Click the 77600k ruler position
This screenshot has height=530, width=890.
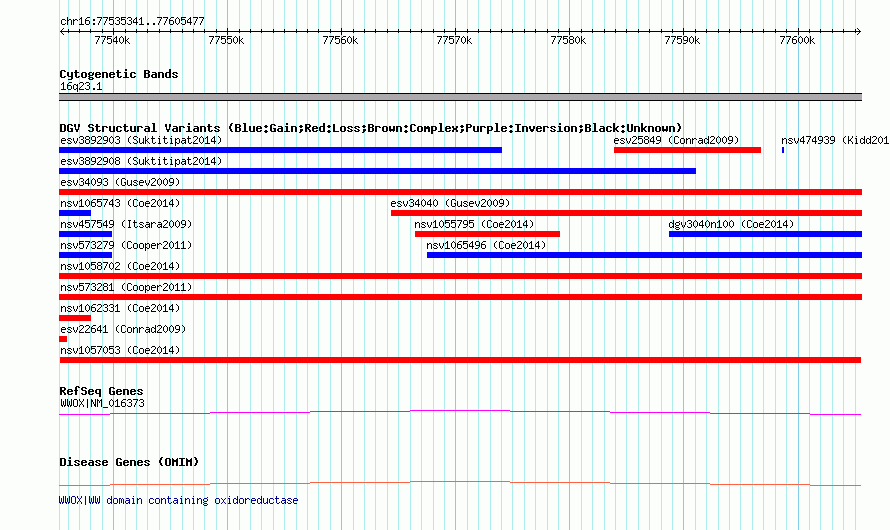click(797, 40)
